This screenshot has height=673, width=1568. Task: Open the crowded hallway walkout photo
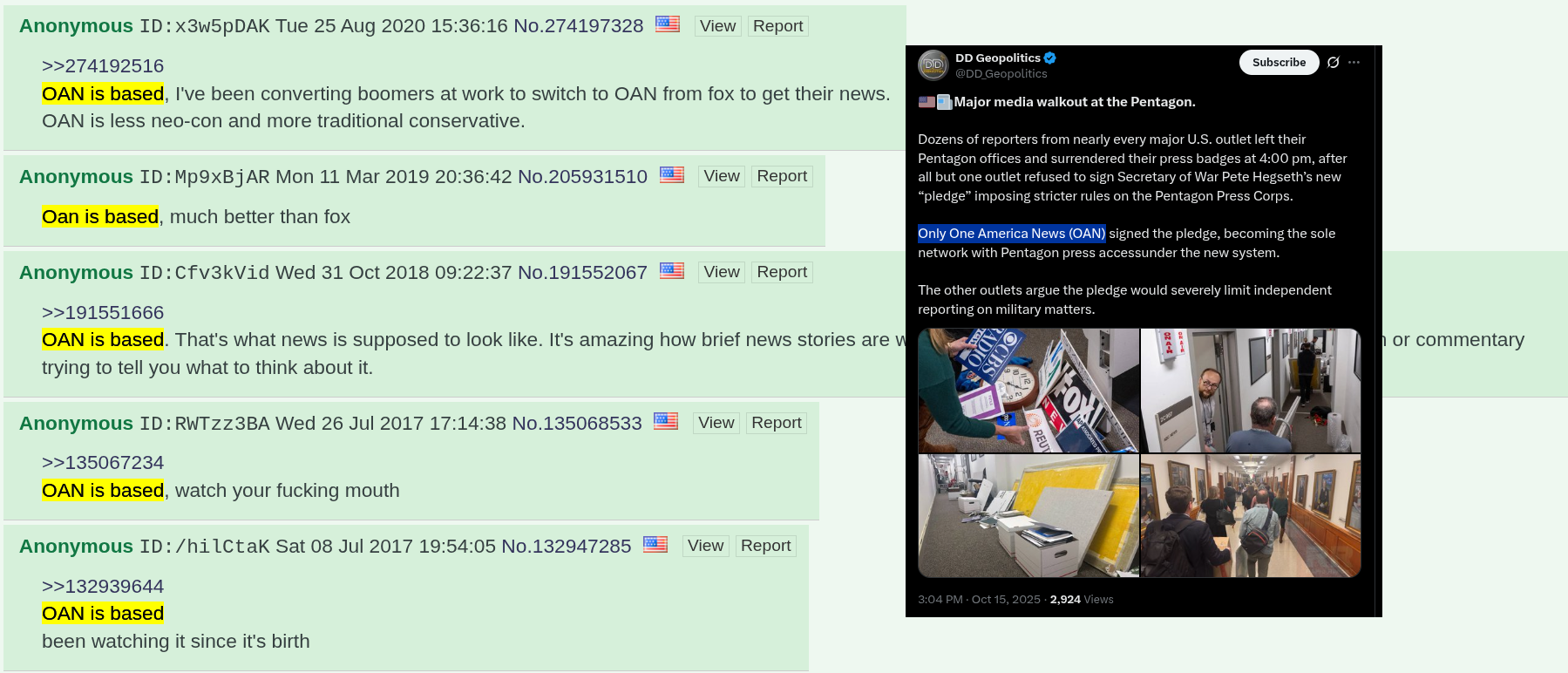pos(1251,515)
